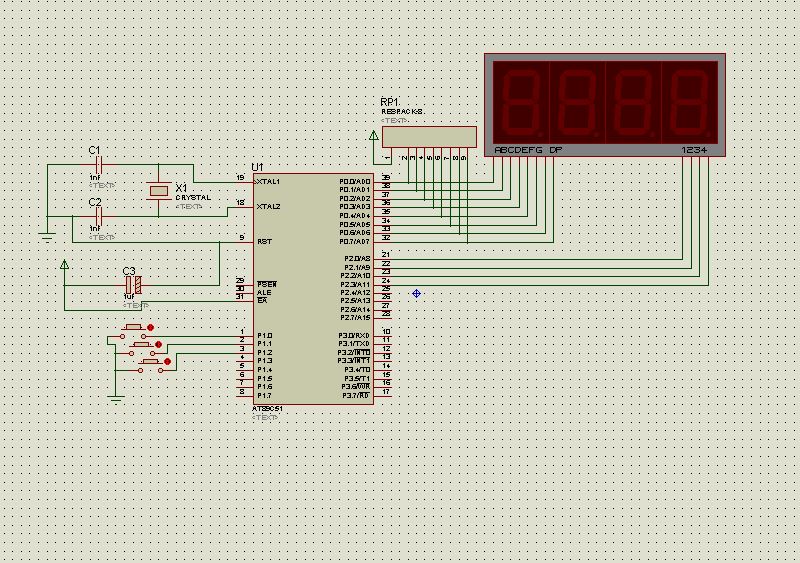This screenshot has width=800, height=563.
Task: Click the 'RP1' reference label
Action: click(x=390, y=102)
